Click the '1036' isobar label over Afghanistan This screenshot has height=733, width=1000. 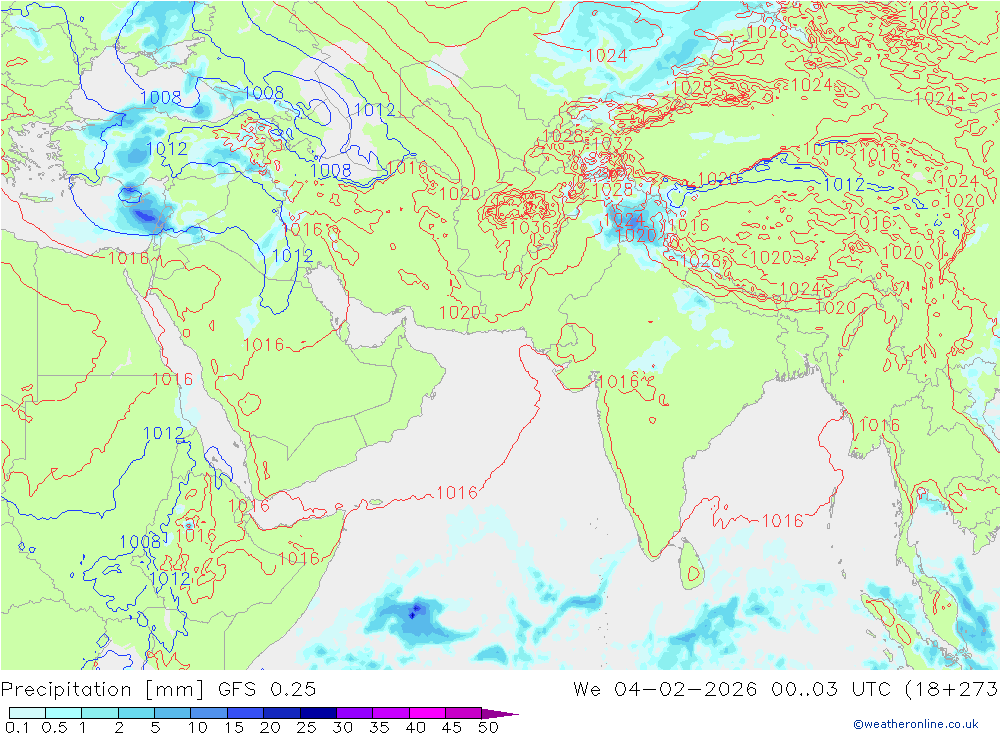click(x=530, y=227)
